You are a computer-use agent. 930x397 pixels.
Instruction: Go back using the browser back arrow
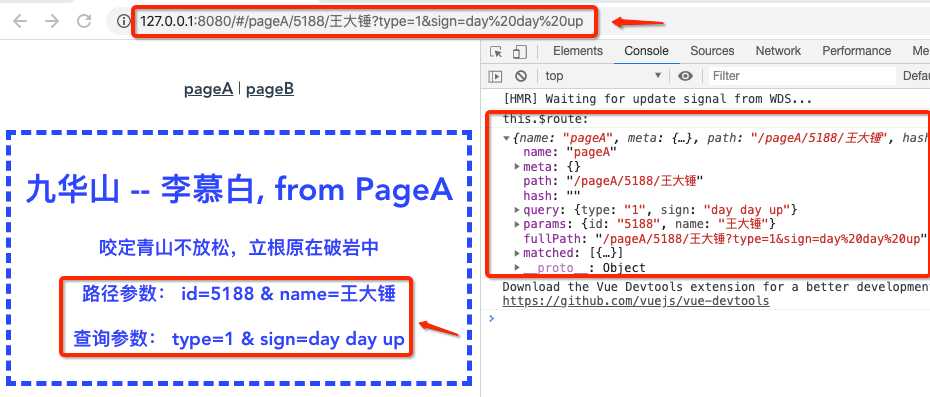[x=20, y=22]
